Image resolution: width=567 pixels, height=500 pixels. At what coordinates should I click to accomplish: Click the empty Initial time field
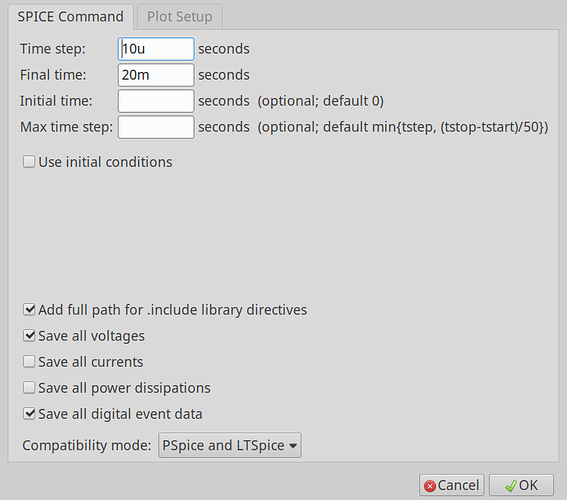156,101
